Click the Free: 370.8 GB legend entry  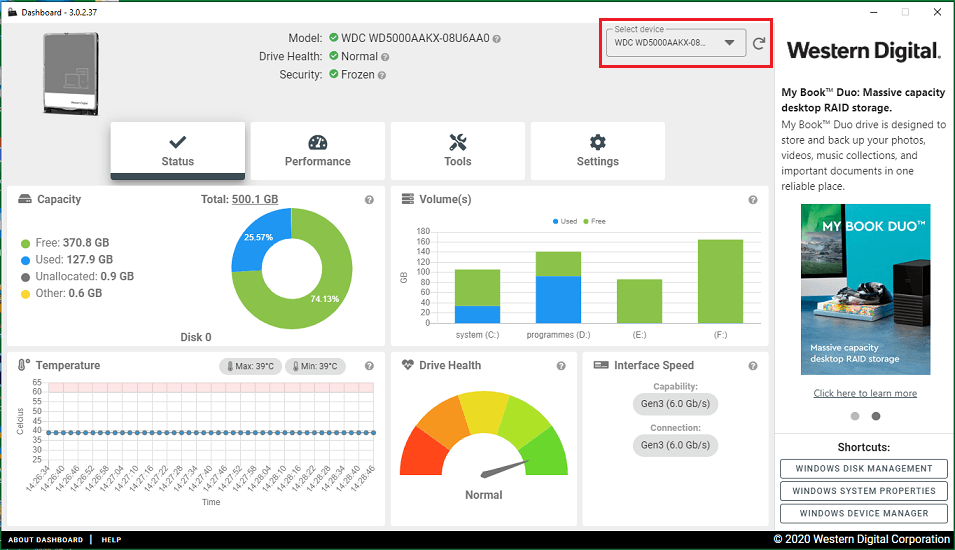(x=65, y=242)
